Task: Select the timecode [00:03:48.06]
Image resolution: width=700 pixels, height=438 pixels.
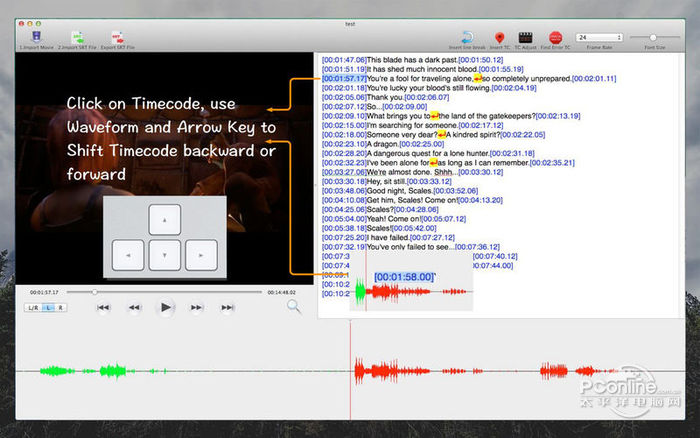Action: 344,191
